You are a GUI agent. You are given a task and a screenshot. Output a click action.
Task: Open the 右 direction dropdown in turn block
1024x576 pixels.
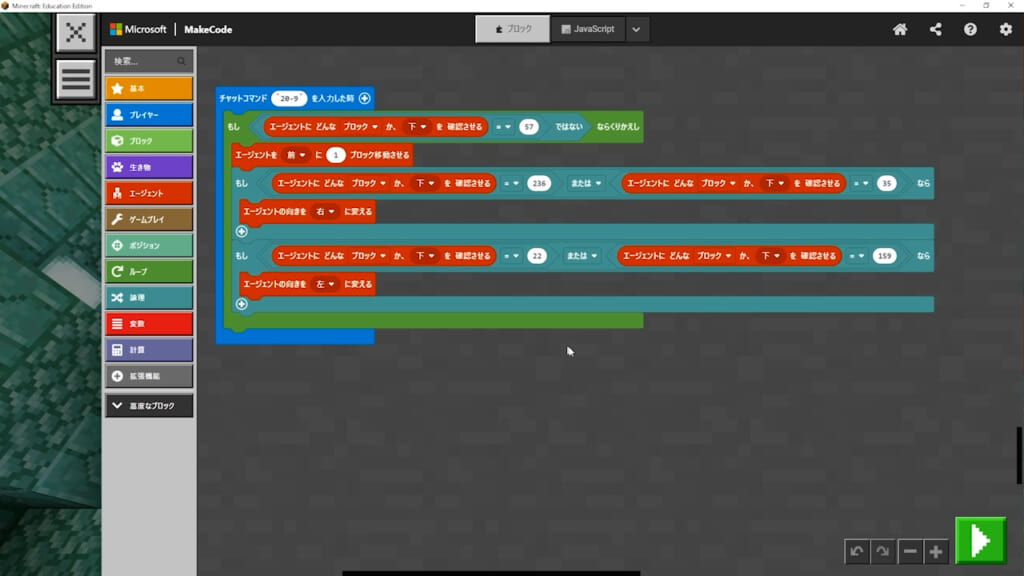324,212
